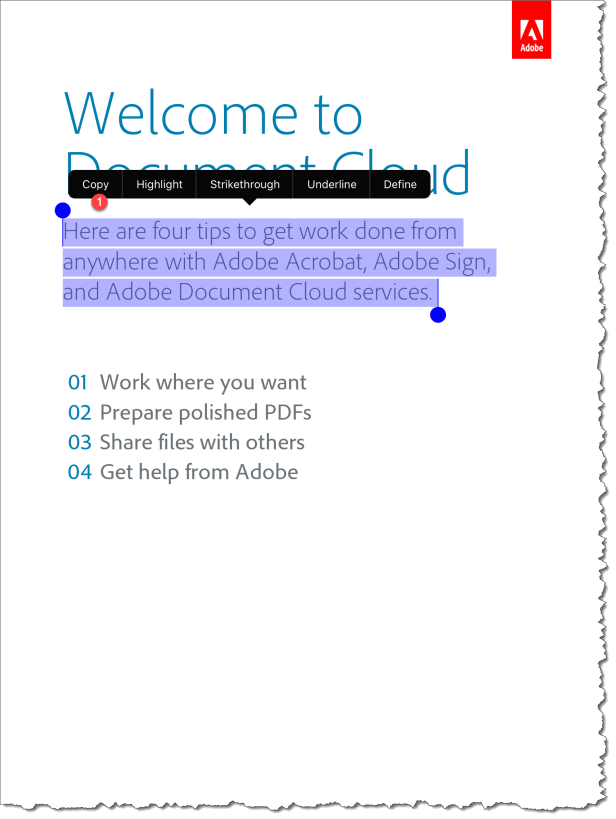Click '01 Work where you want'
The height and width of the screenshot is (819, 616).
point(187,383)
